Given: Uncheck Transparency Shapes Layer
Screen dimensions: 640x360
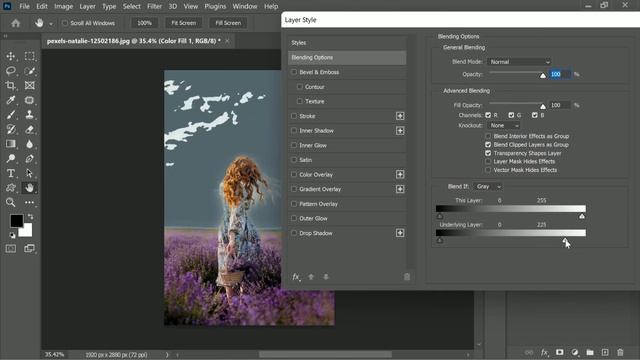Looking at the screenshot, I should point(488,153).
